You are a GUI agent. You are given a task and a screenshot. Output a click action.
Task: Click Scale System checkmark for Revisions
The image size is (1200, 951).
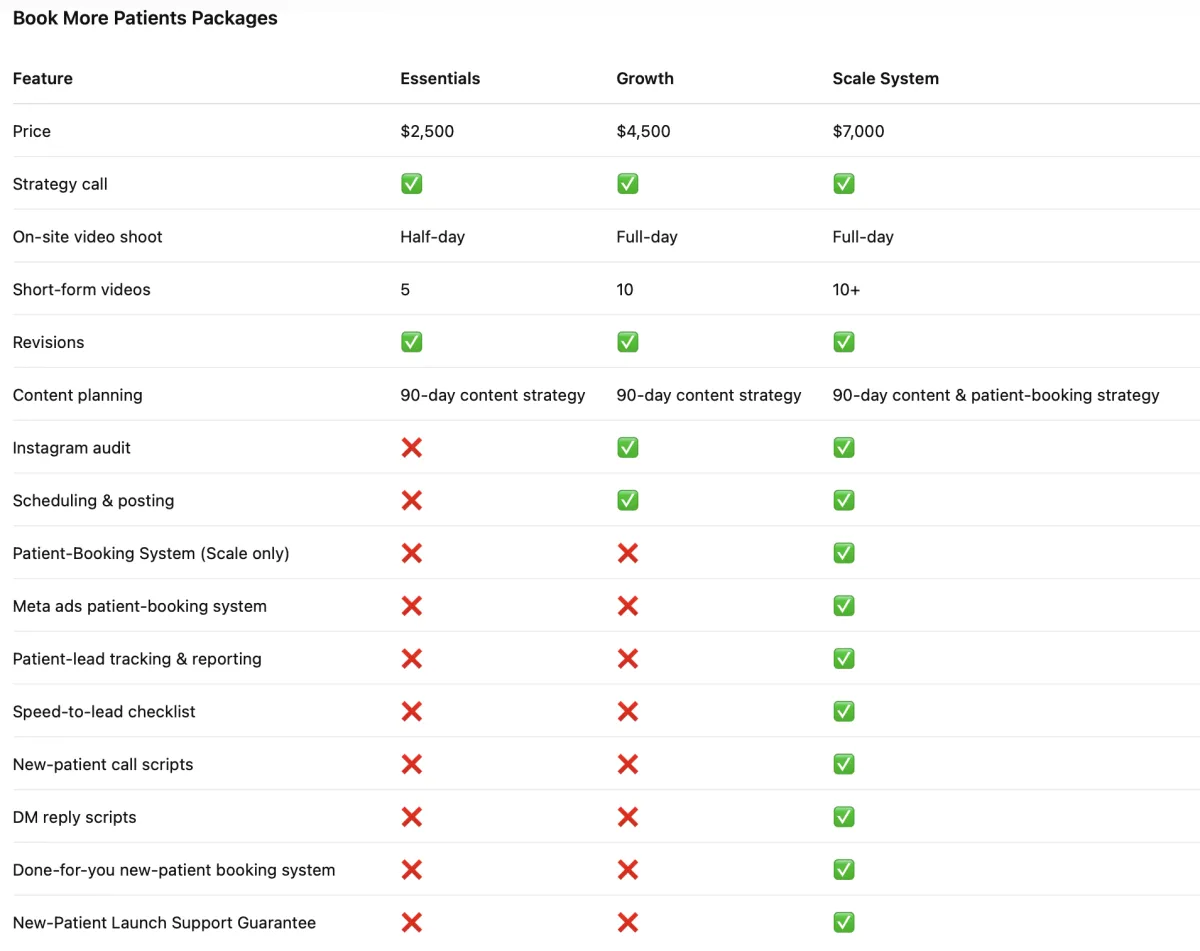click(843, 342)
